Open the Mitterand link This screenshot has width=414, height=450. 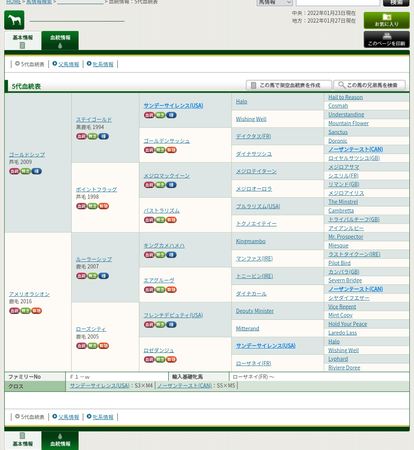247,328
